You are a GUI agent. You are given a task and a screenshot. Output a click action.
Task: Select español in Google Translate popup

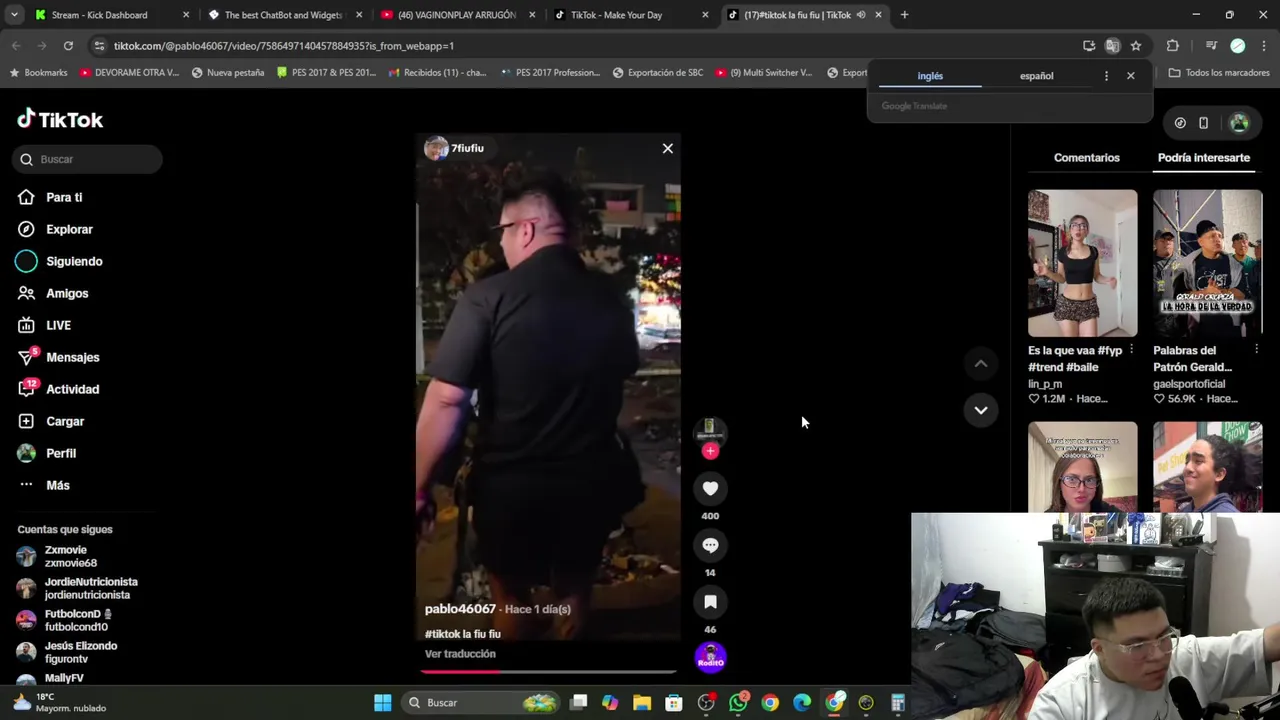(x=1036, y=76)
